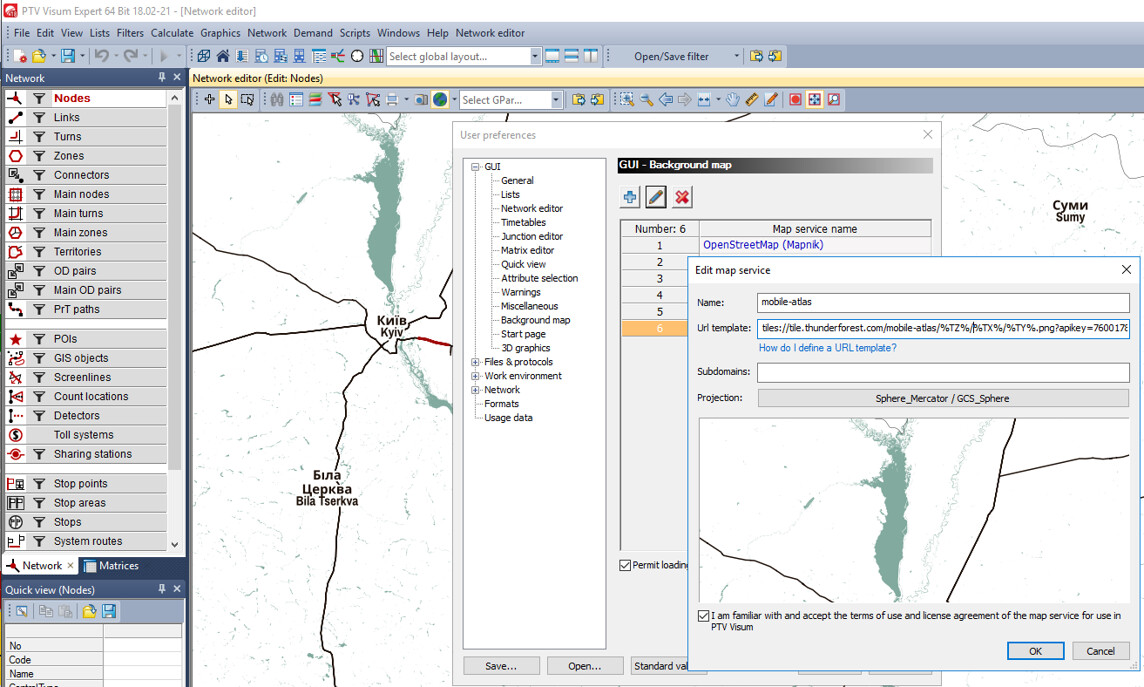Viewport: 1144px width, 687px height.
Task: Switch to the Matrices tab
Action: tap(111, 566)
